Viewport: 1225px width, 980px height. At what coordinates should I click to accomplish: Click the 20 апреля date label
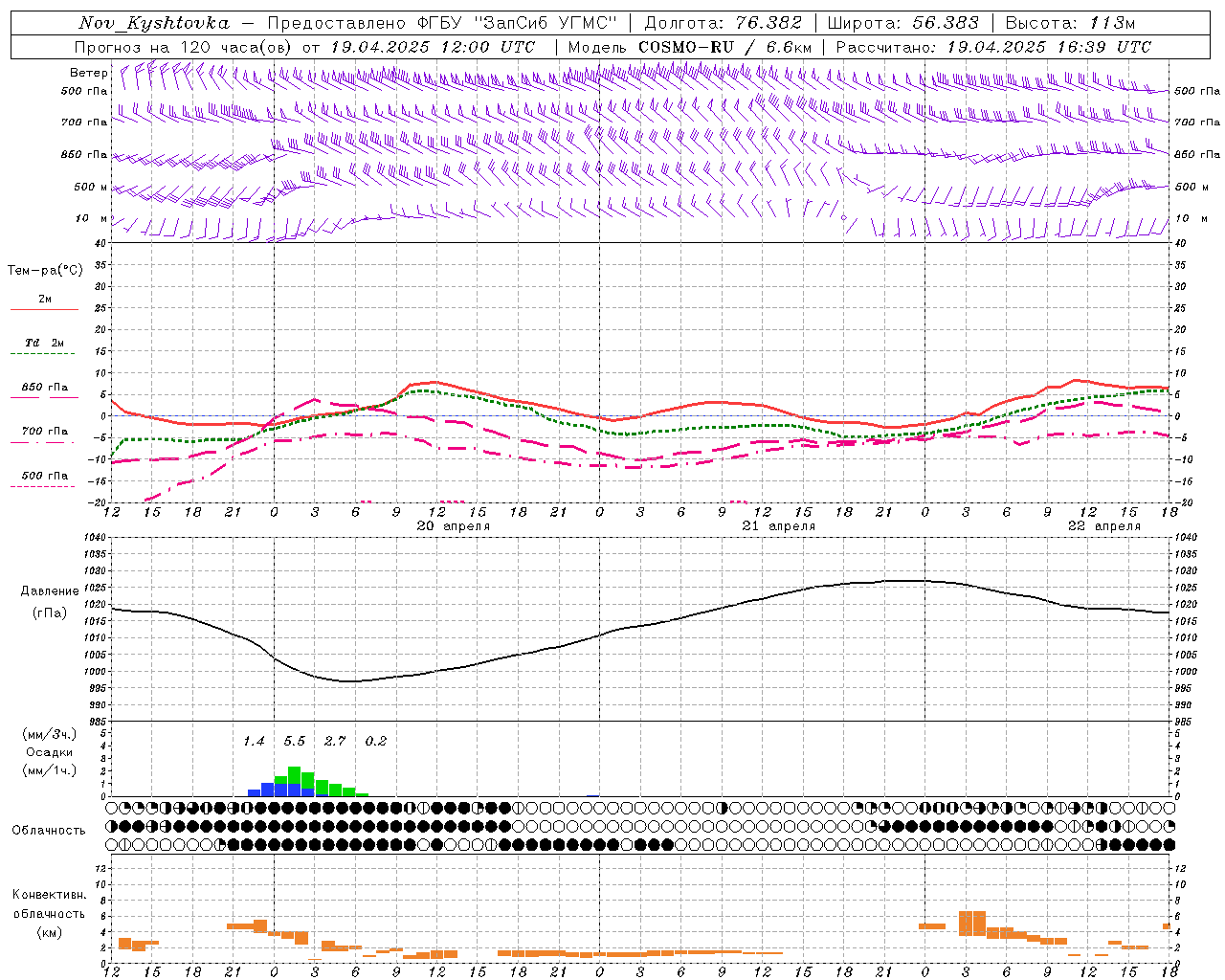[x=454, y=526]
